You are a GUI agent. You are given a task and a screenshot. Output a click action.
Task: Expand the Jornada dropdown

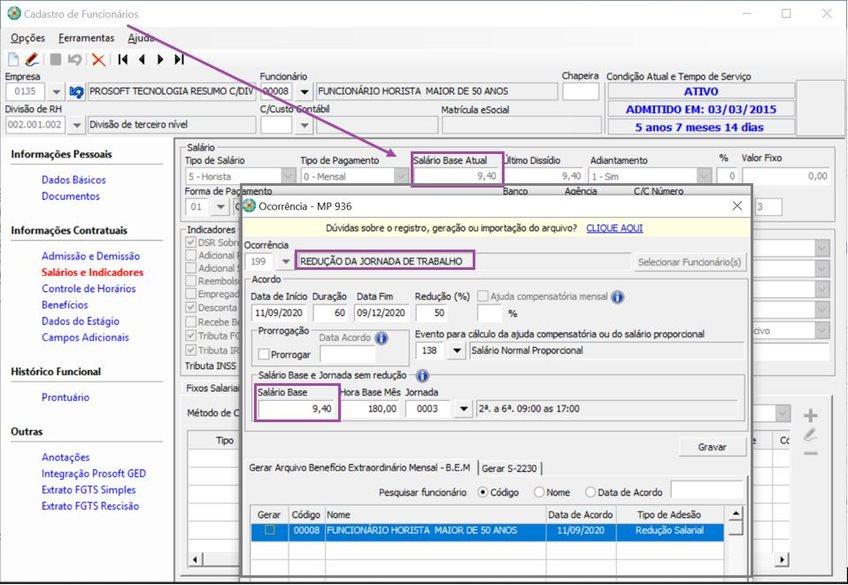pyautogui.click(x=462, y=408)
